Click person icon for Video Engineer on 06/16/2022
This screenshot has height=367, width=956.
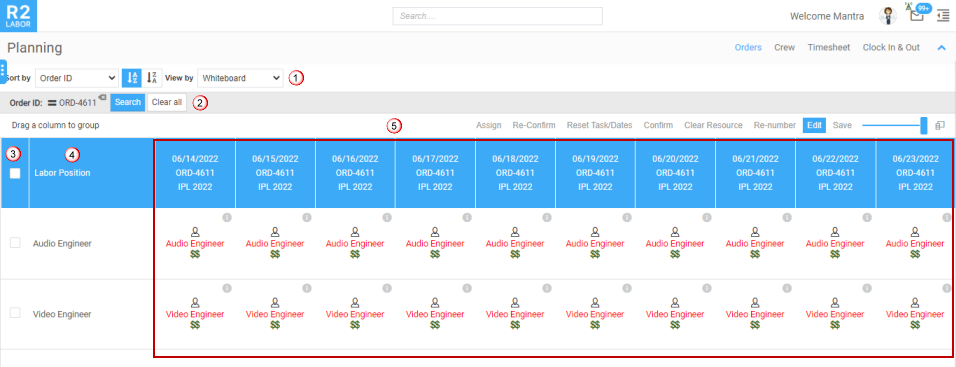click(355, 302)
